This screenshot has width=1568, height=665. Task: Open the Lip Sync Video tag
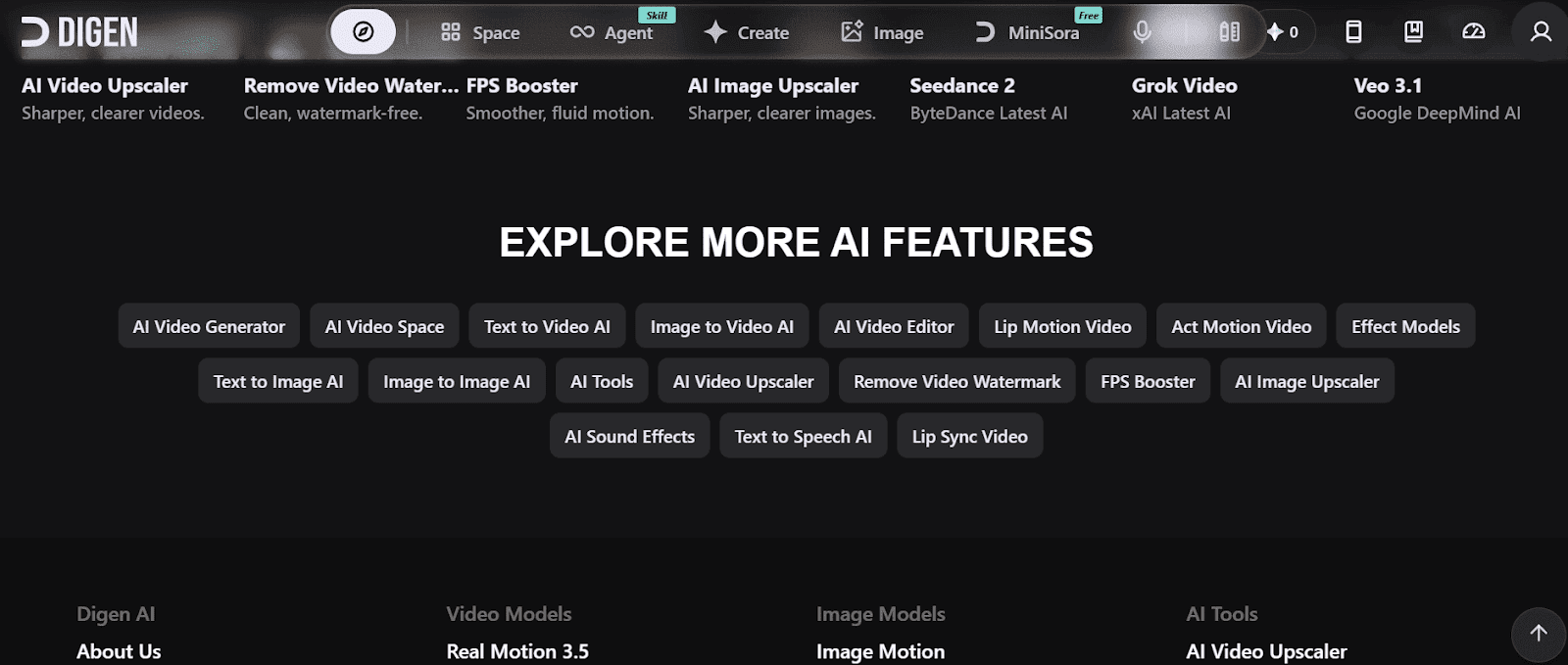pos(970,436)
